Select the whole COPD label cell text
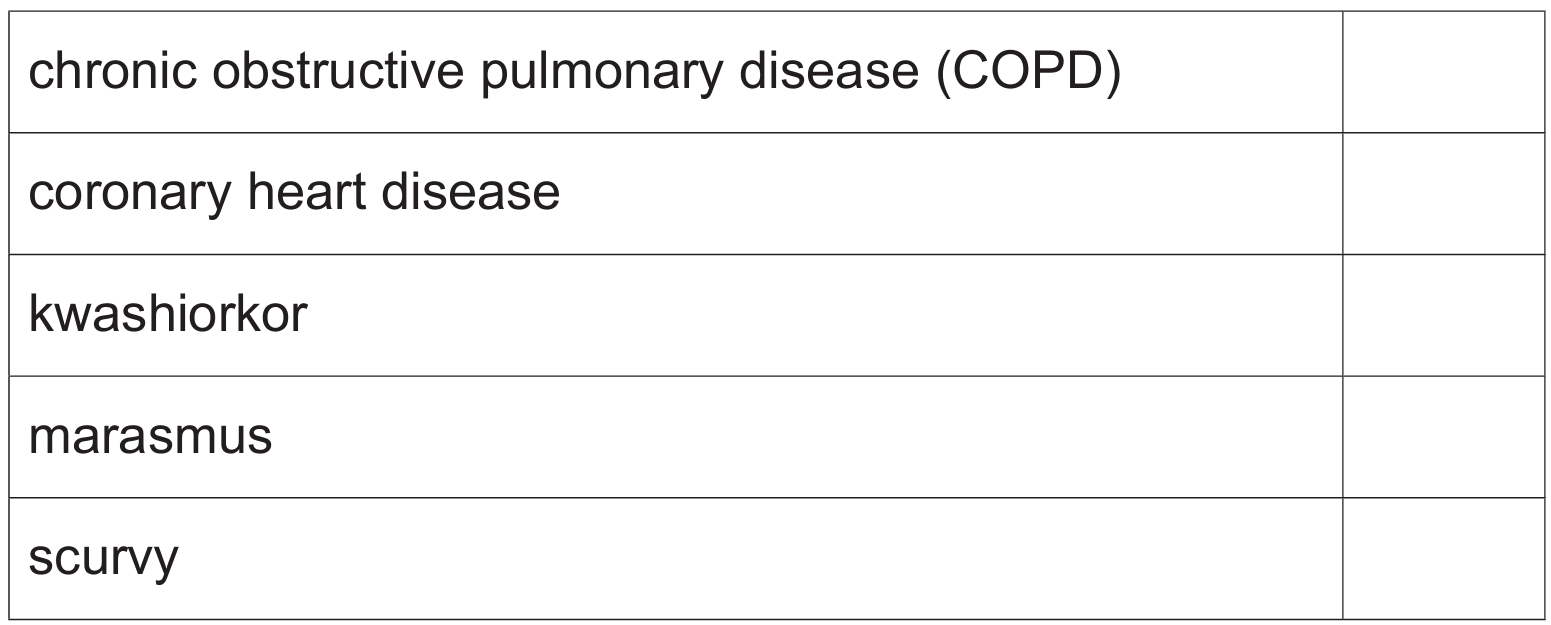This screenshot has height=625, width=1551. point(574,75)
